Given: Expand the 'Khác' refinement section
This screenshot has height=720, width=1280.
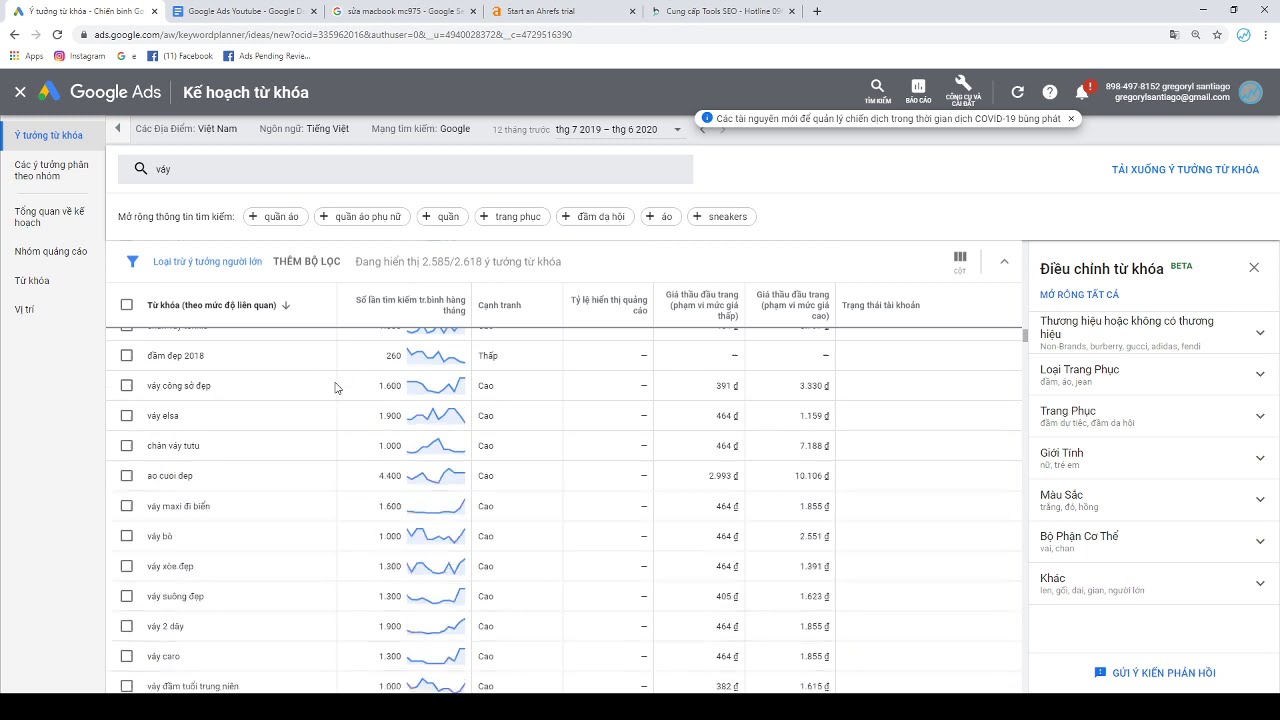Looking at the screenshot, I should click(1260, 583).
